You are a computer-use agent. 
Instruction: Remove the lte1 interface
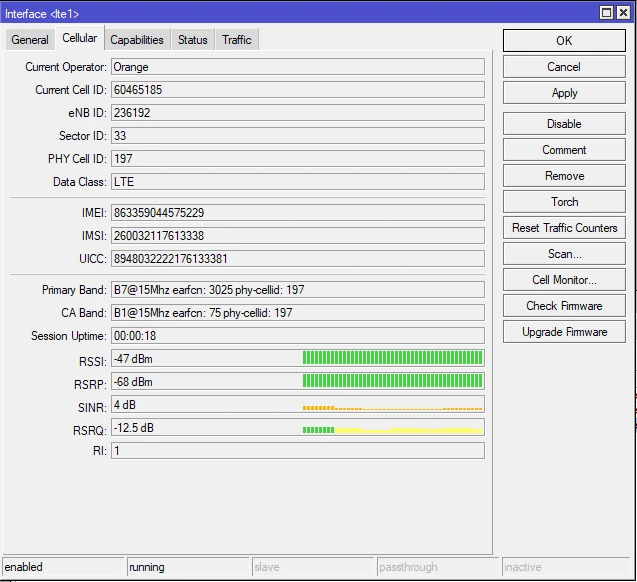click(x=564, y=175)
